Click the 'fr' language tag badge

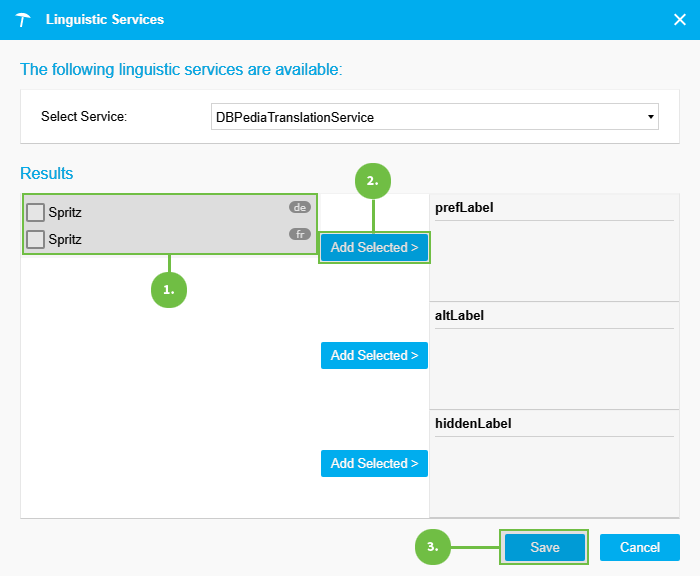pyautogui.click(x=299, y=234)
